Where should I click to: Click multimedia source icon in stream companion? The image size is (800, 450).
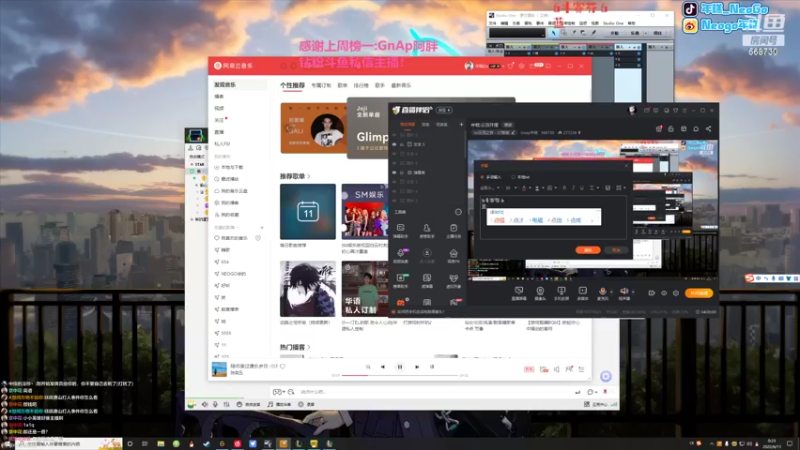click(x=582, y=291)
